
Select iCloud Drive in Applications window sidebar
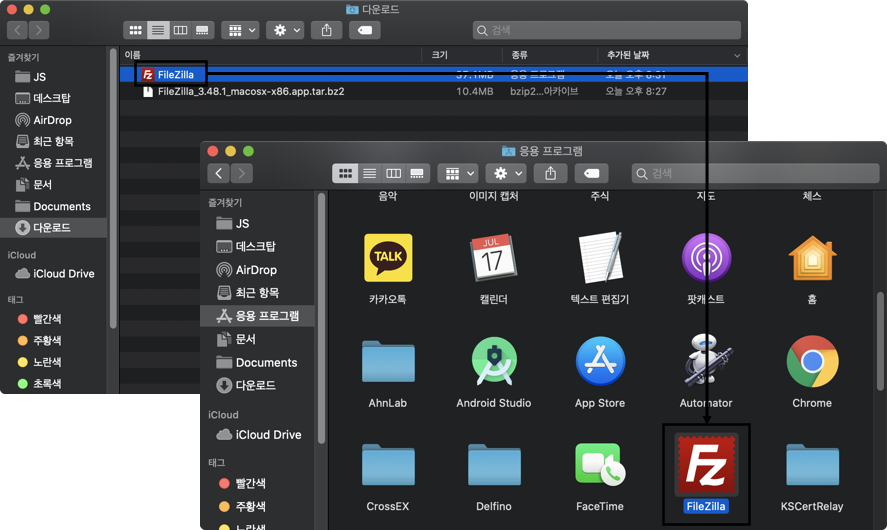pos(257,434)
